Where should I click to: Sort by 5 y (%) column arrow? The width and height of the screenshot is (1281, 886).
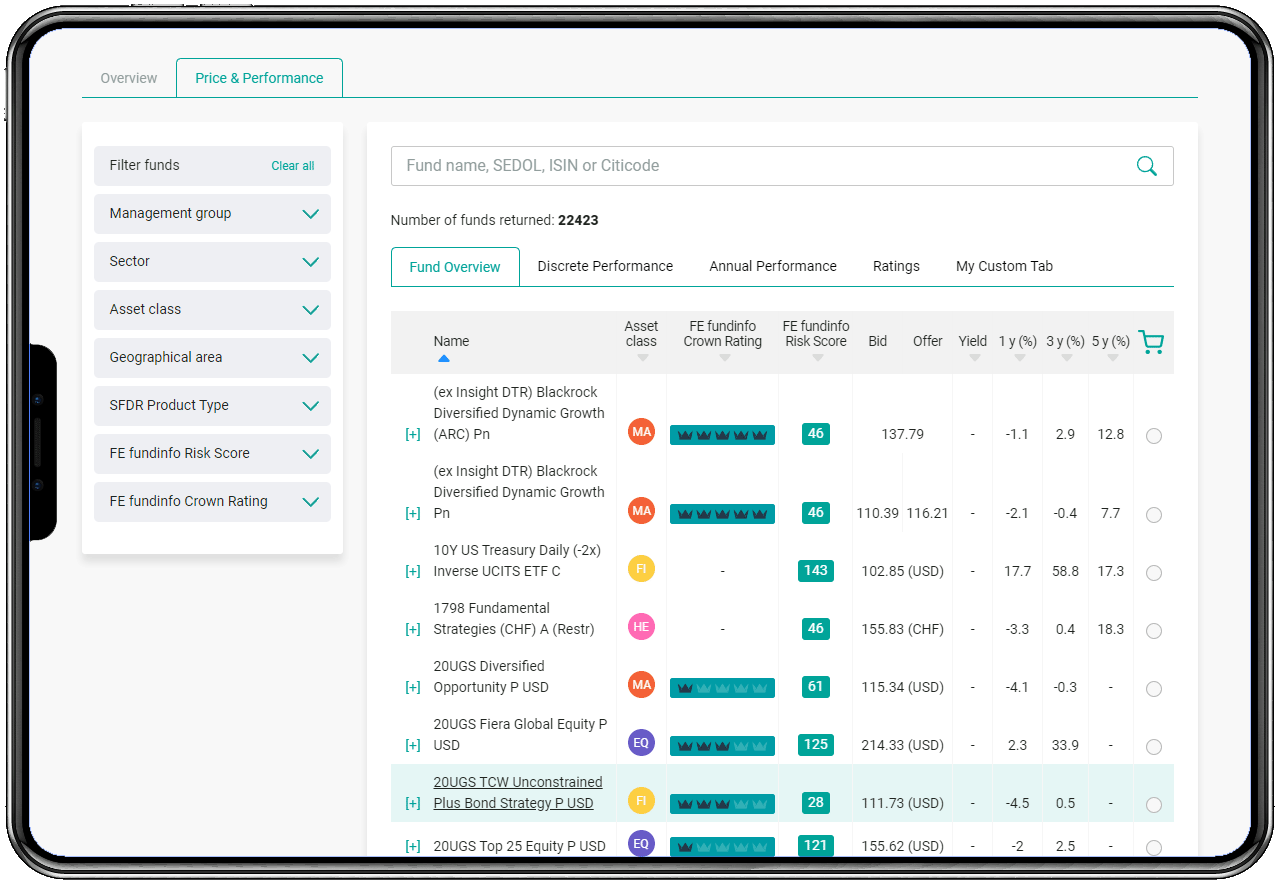1112,358
